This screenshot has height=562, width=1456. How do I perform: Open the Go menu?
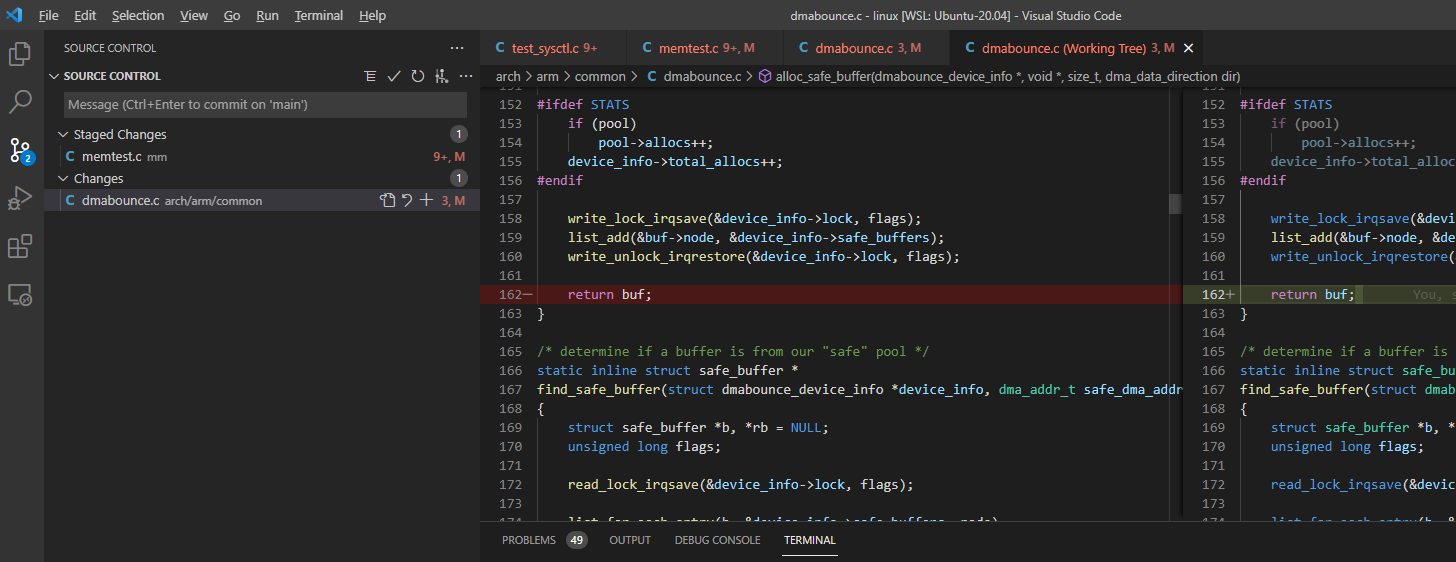(232, 15)
